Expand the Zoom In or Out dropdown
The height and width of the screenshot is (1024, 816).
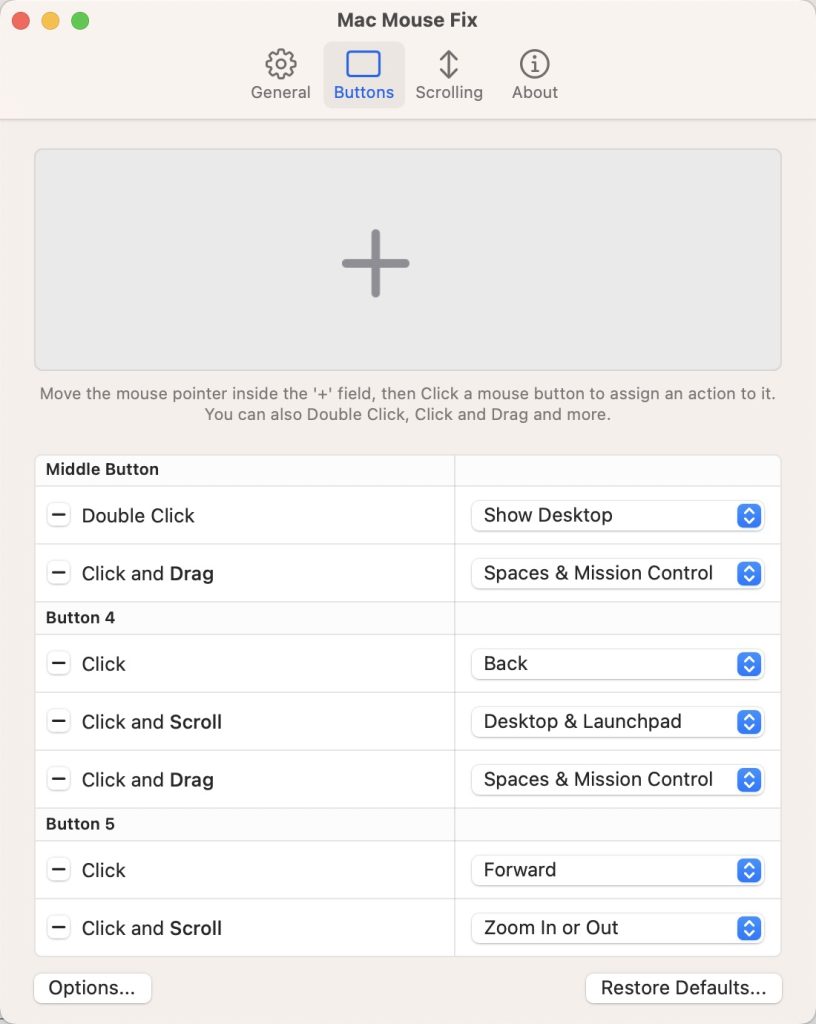click(617, 928)
